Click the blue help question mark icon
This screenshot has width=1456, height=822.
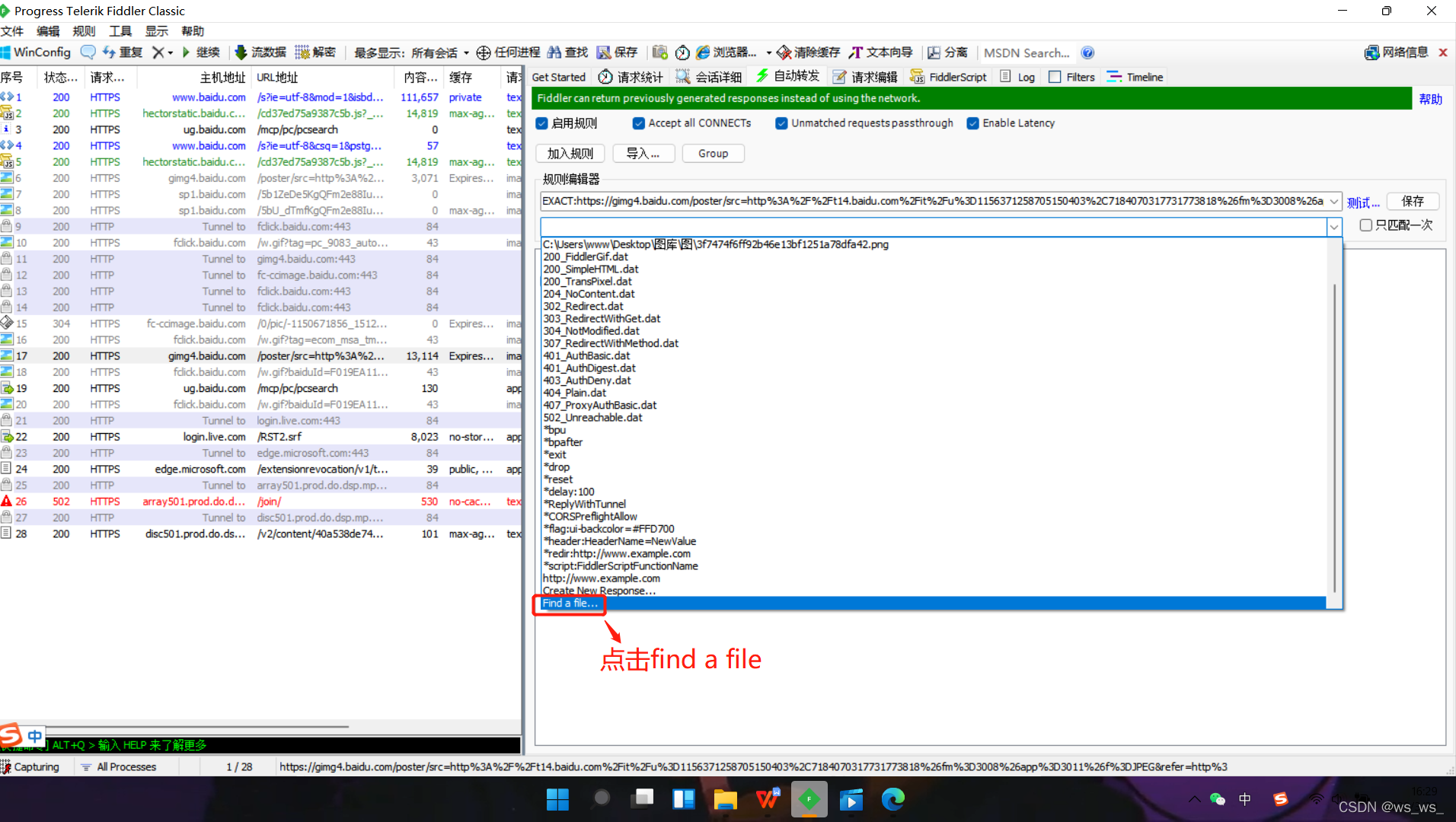(x=1087, y=53)
